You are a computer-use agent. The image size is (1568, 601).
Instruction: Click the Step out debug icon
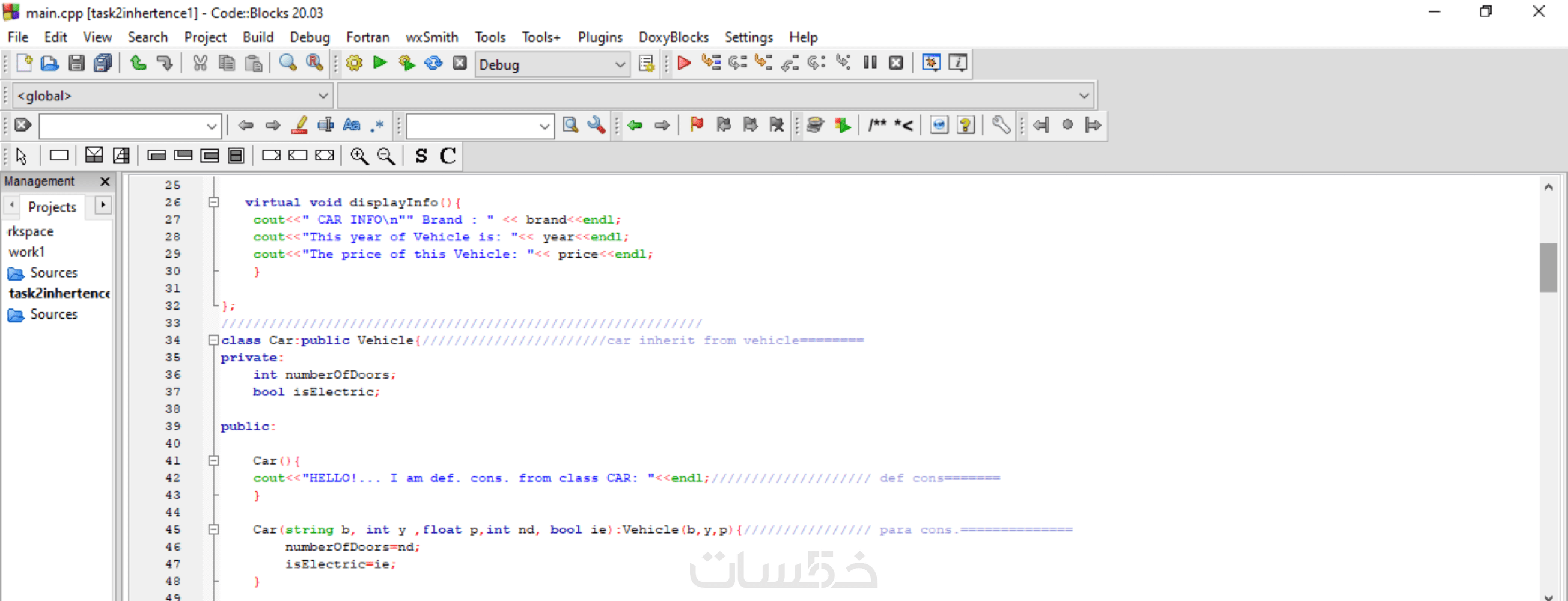tap(790, 63)
